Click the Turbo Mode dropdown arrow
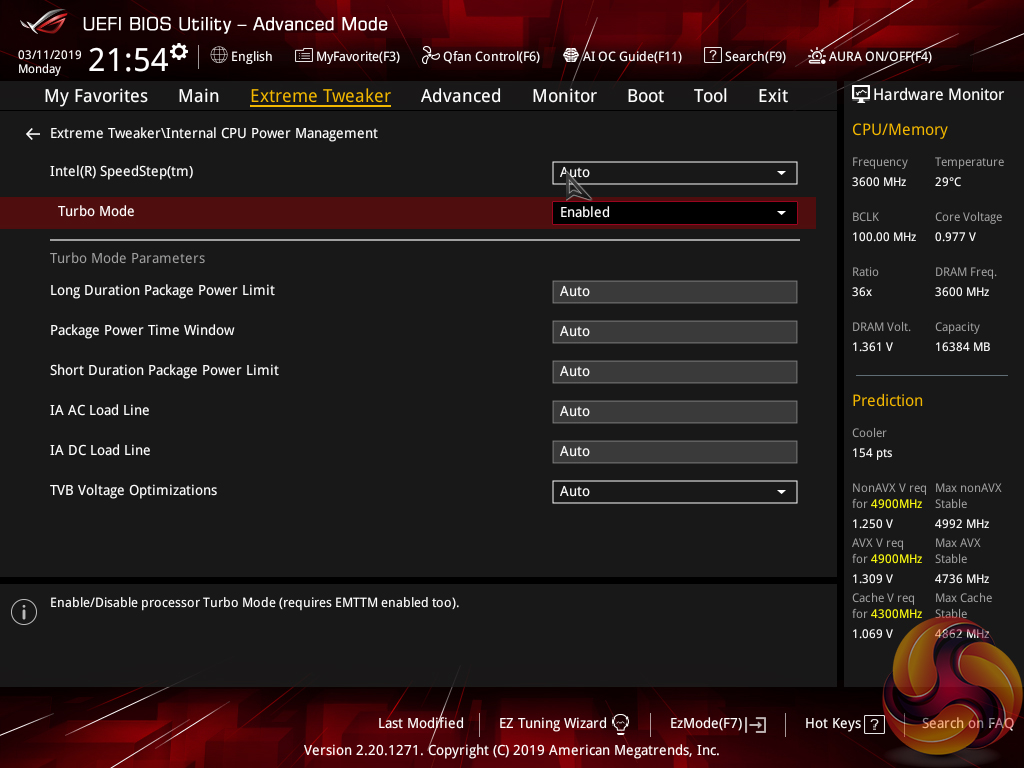Screen dimensions: 1024x768 coord(781,213)
